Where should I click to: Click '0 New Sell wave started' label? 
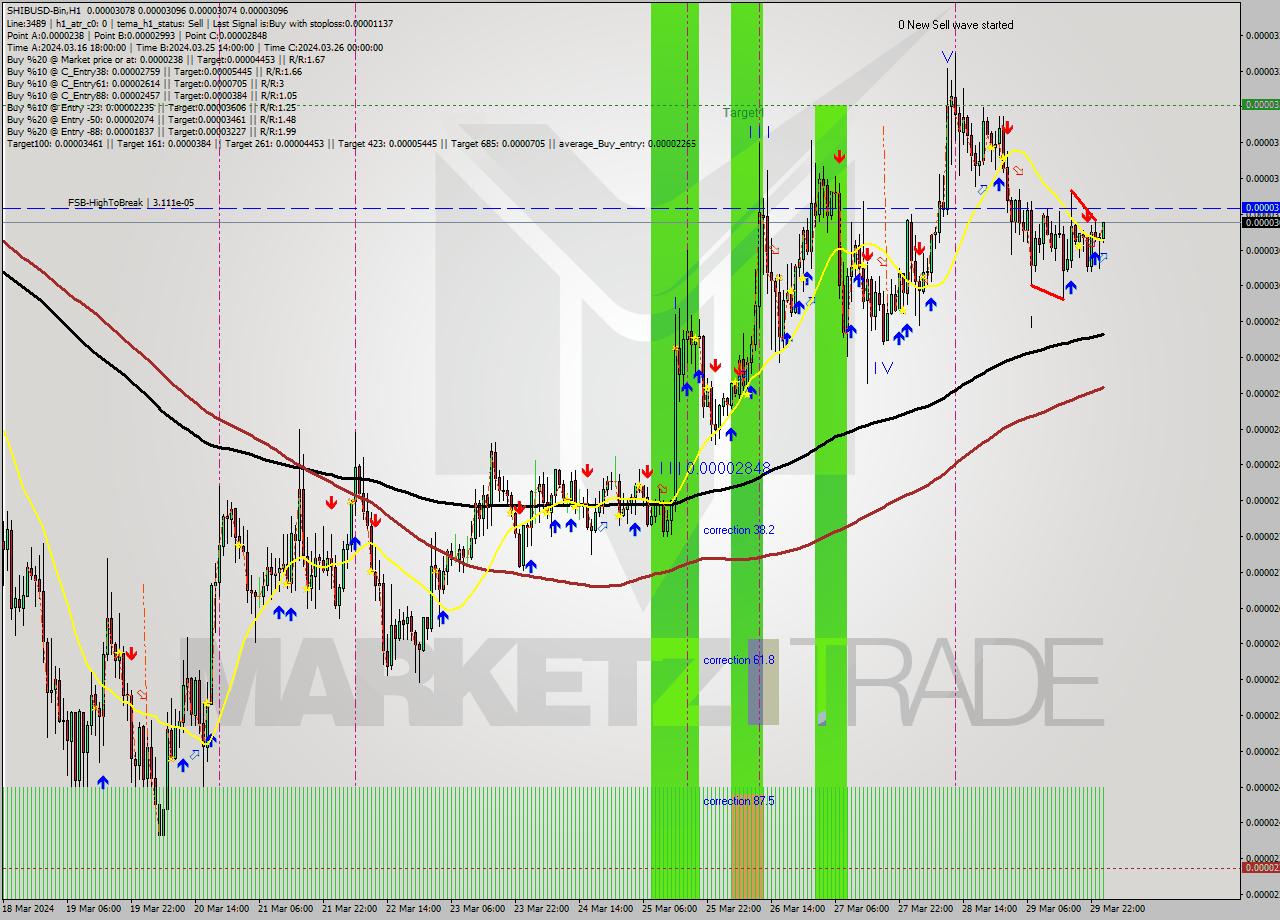(955, 25)
